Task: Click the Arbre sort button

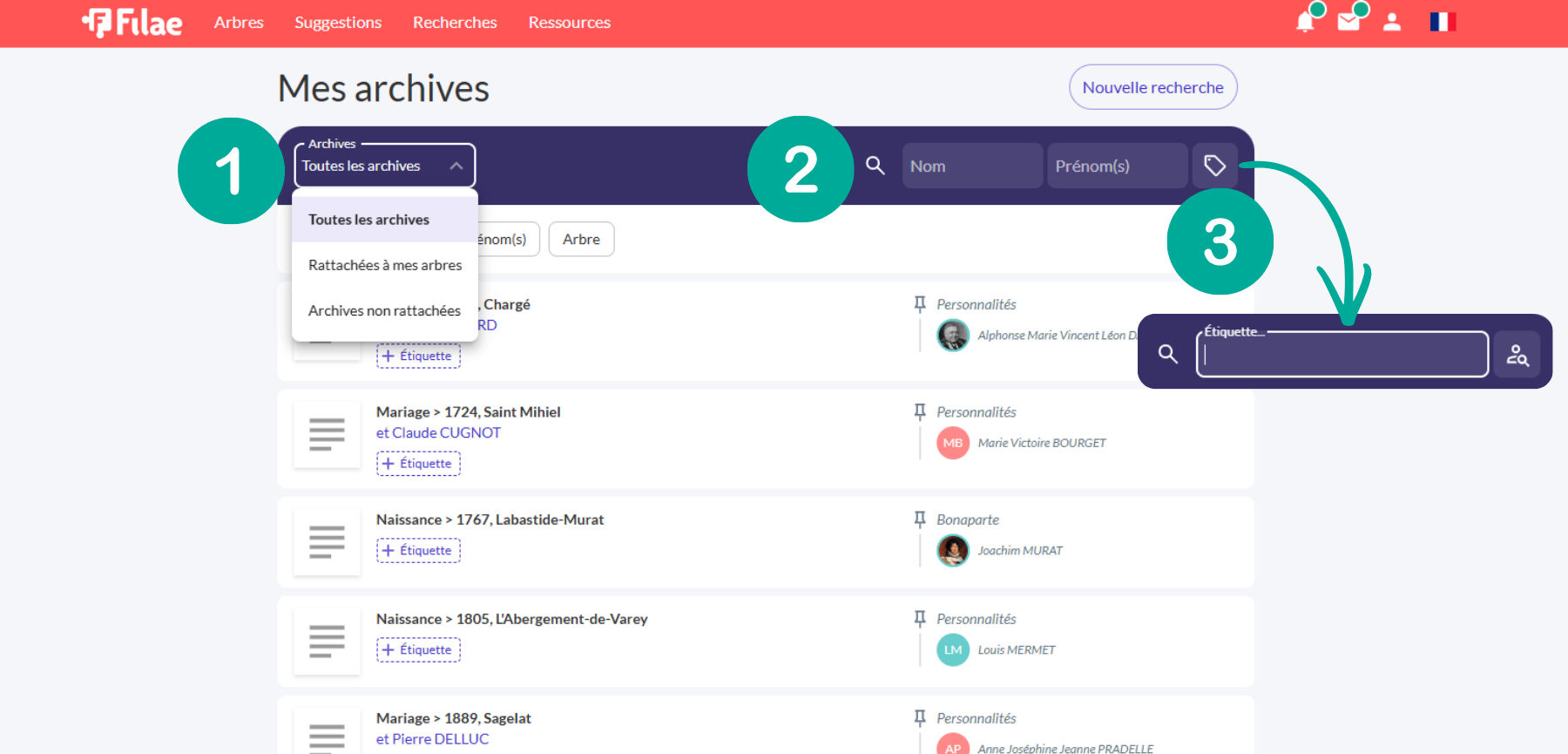Action: click(x=581, y=240)
